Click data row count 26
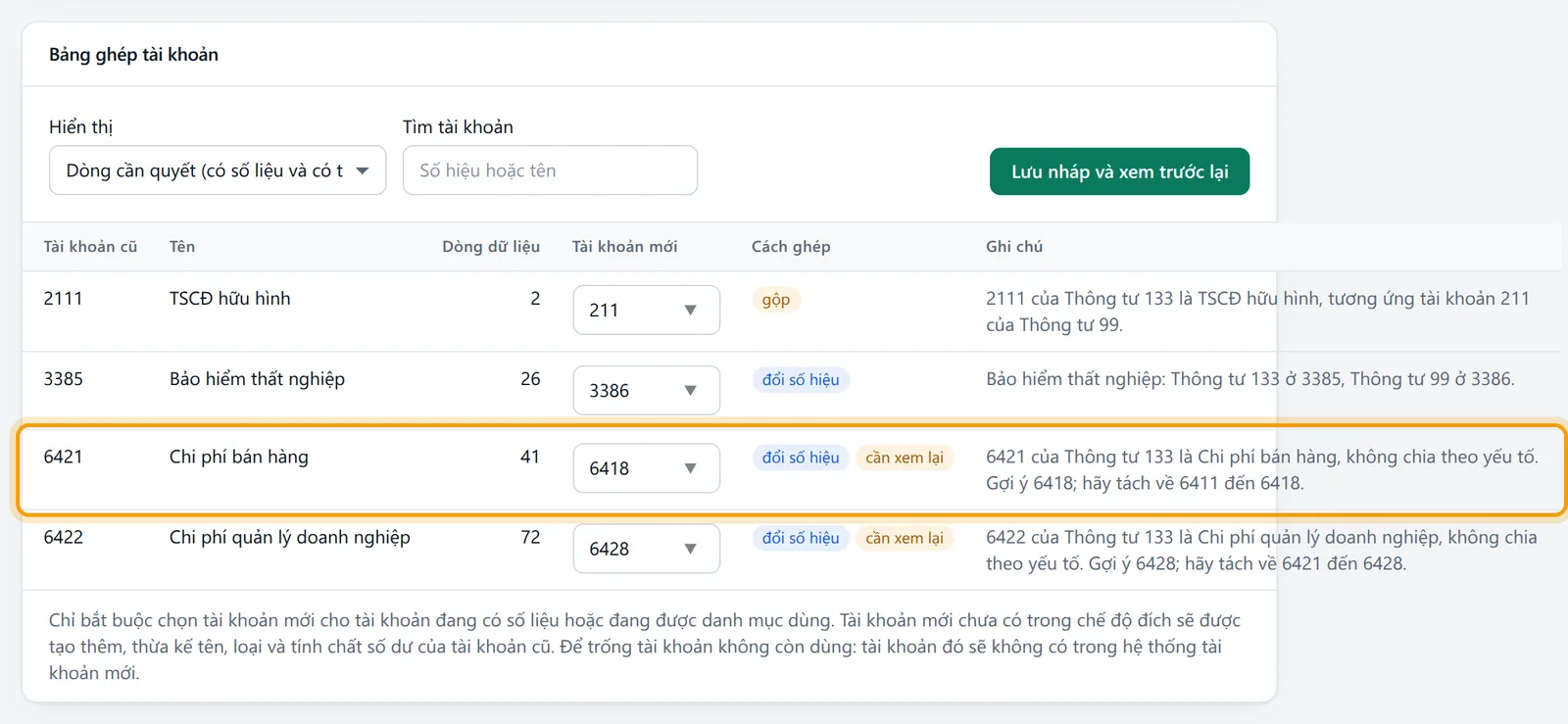The image size is (1568, 724). [530, 379]
